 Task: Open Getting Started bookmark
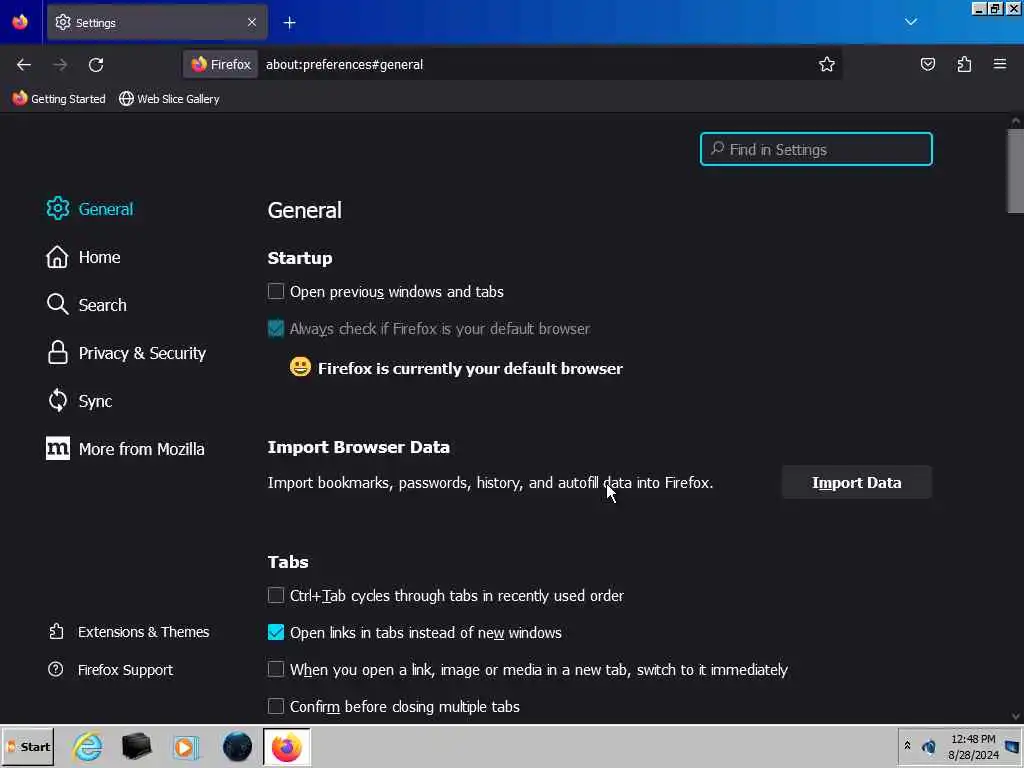59,99
